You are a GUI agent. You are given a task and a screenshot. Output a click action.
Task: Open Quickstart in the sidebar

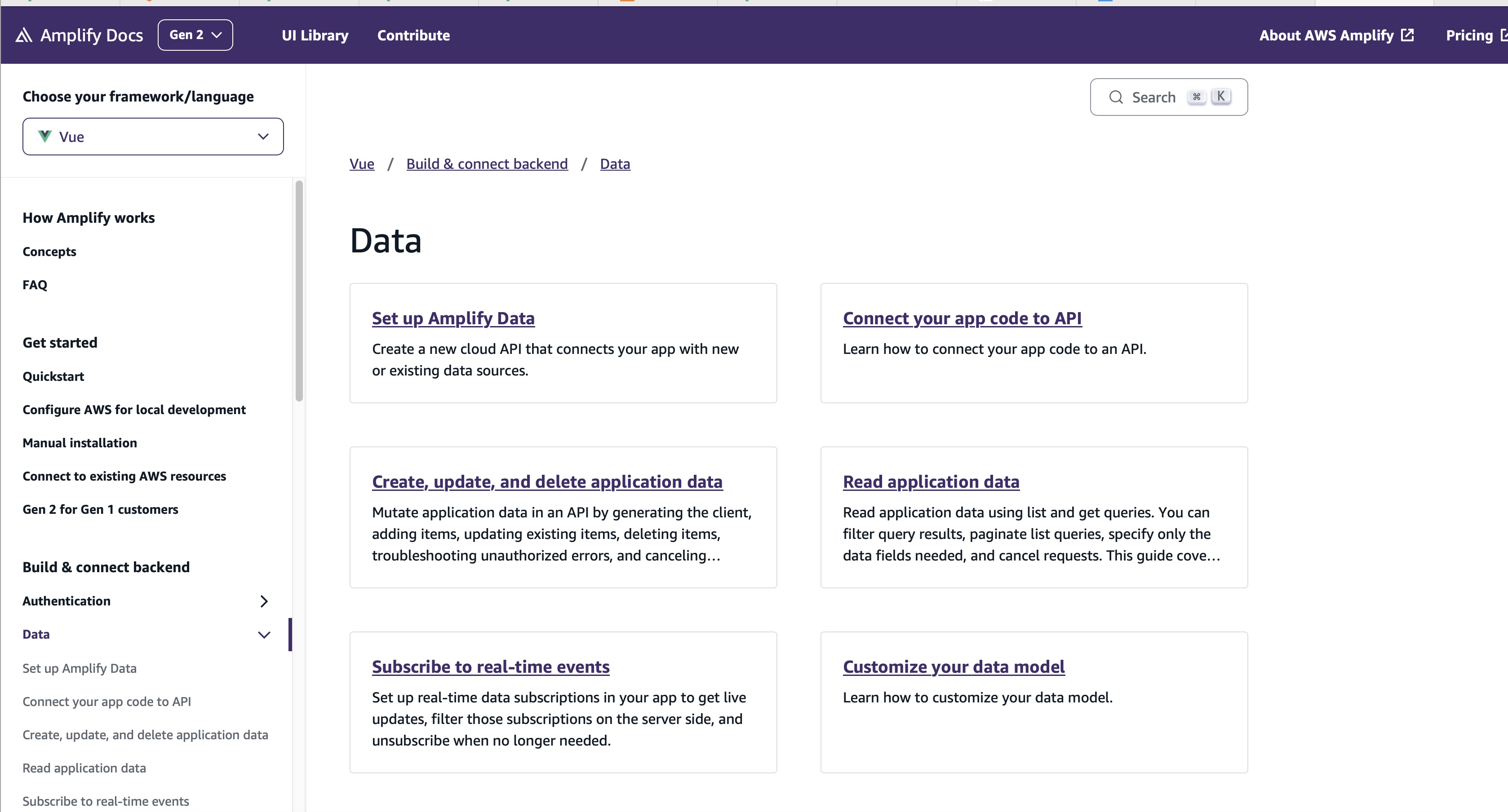click(53, 377)
